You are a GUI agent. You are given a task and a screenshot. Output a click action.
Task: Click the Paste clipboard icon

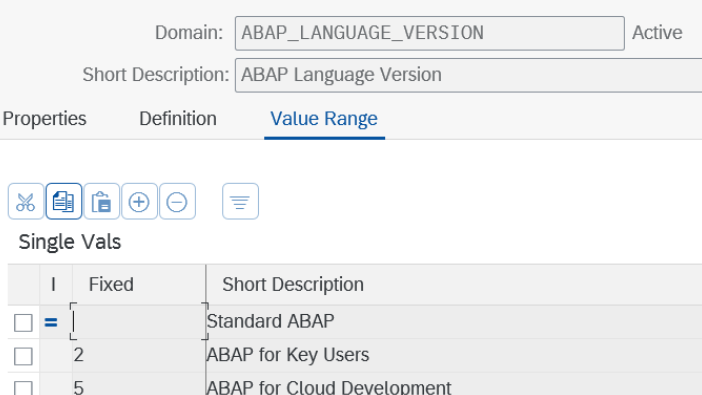[x=102, y=202]
